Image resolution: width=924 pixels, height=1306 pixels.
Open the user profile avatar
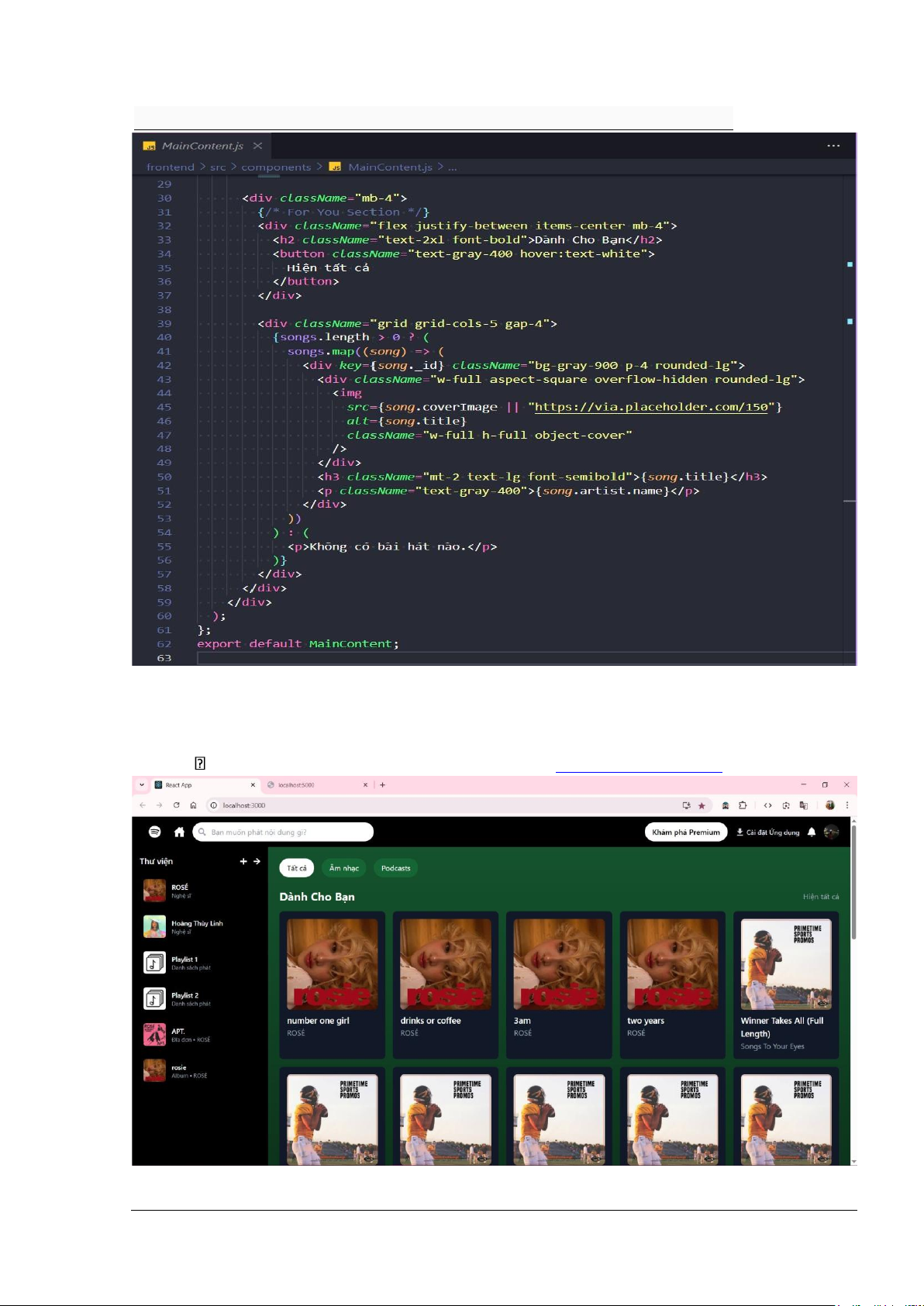(831, 832)
